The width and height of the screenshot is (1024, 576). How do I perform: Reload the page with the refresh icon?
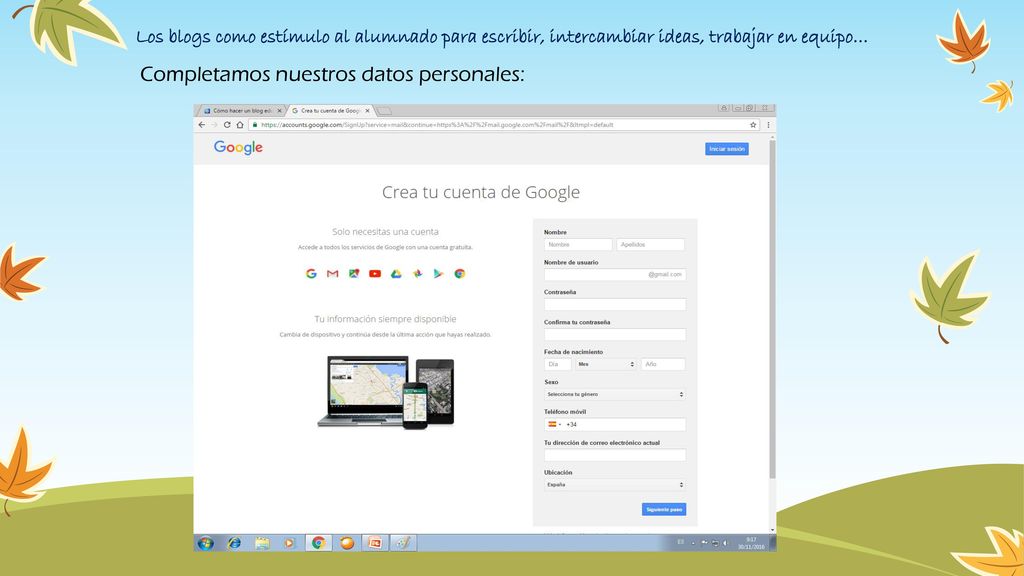pyautogui.click(x=227, y=125)
